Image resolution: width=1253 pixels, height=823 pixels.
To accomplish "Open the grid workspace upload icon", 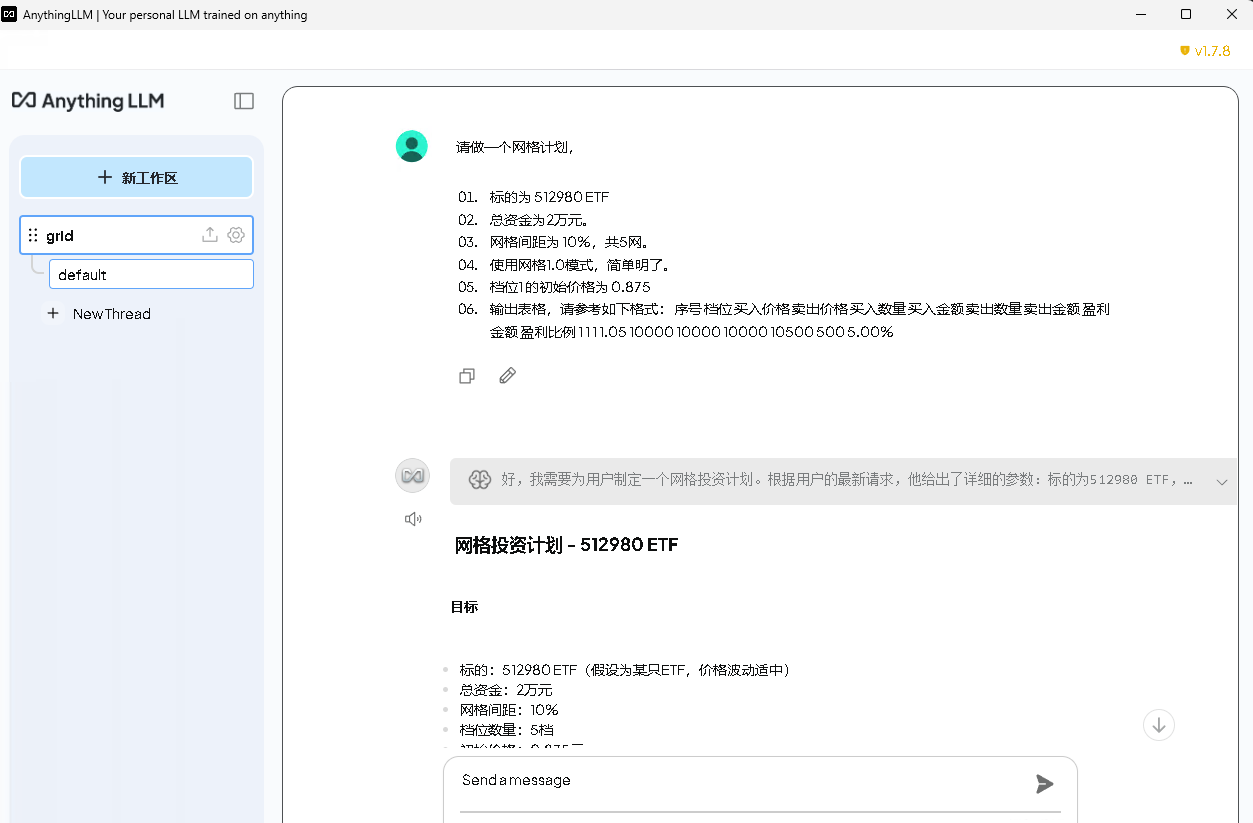I will [x=210, y=235].
